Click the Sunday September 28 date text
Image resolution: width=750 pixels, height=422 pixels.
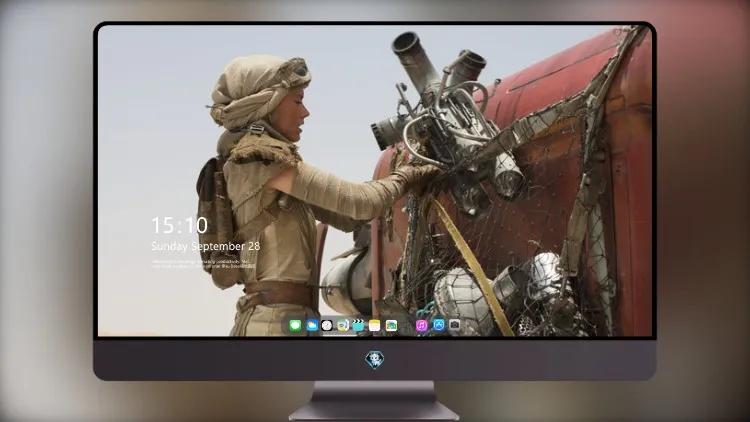(x=206, y=246)
